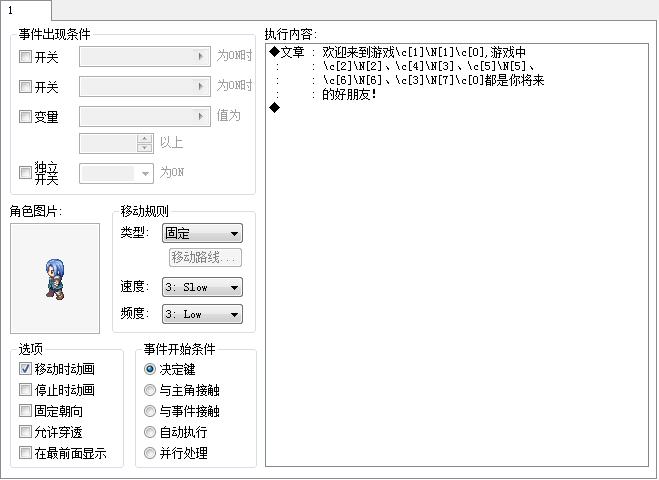Open the variable selector field
This screenshot has width=659, height=480.
[145, 116]
